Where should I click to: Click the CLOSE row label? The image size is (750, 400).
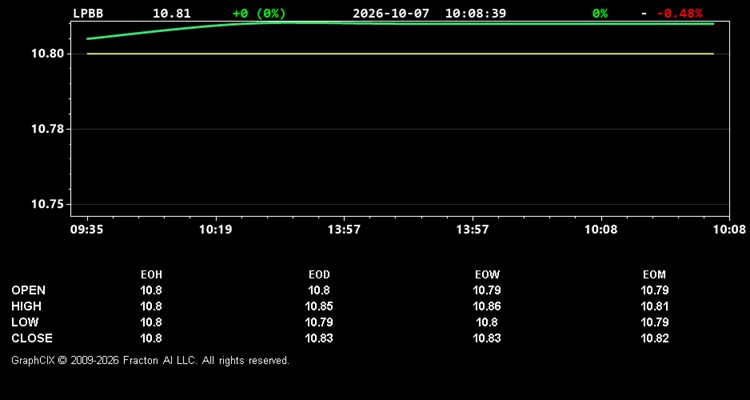click(32, 338)
